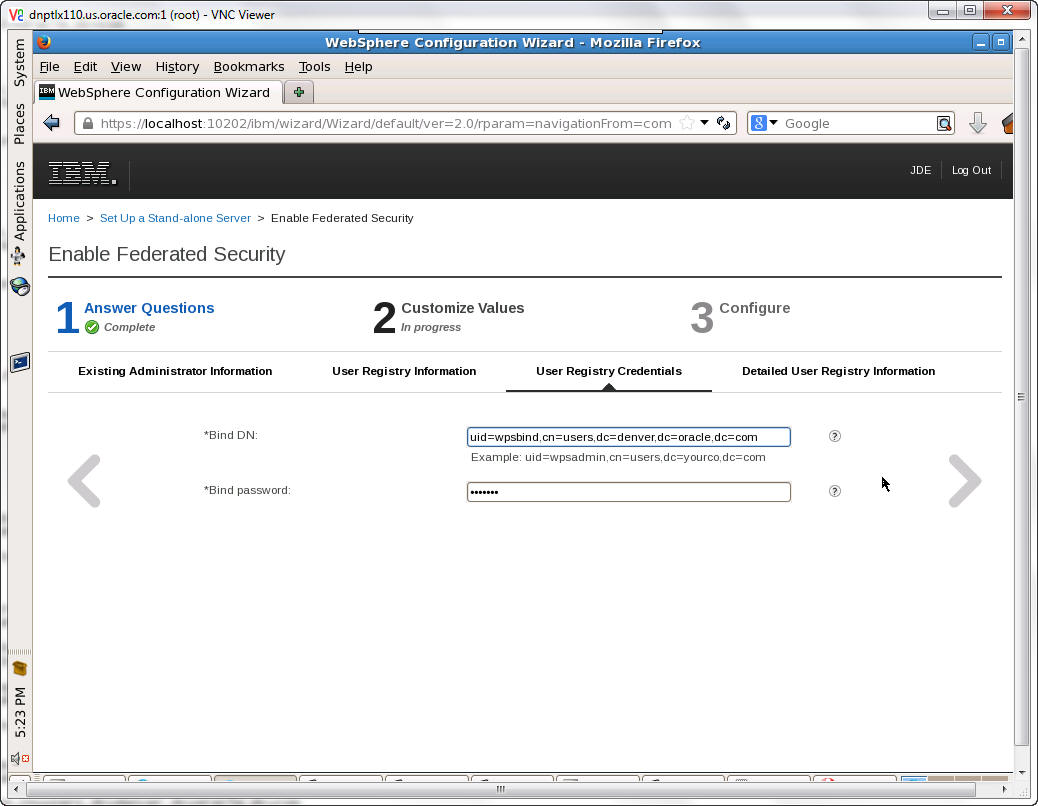Viewport: 1038px width, 806px height.
Task: Click the JDE user link
Action: pyautogui.click(x=920, y=170)
